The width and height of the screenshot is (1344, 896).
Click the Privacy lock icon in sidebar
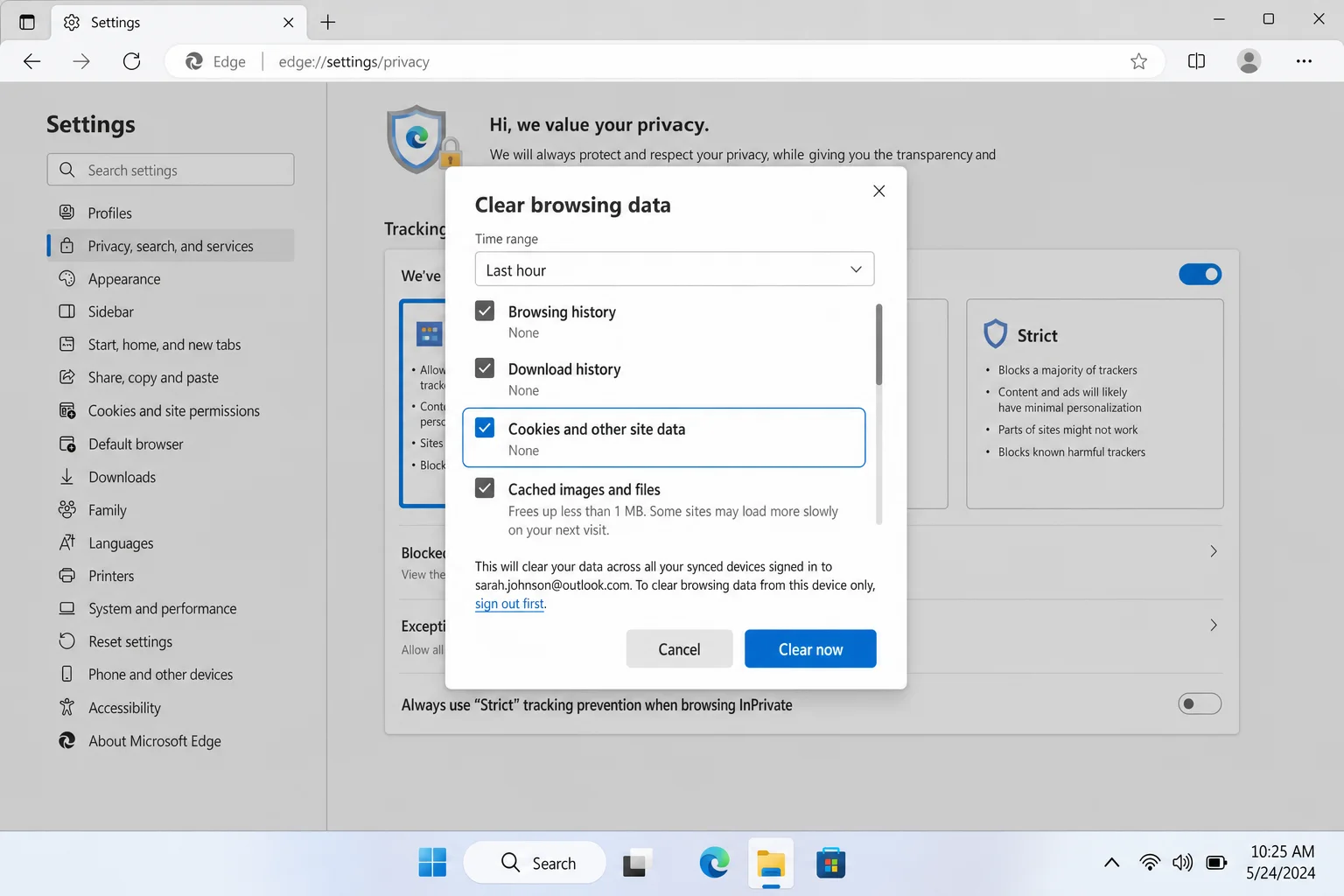point(66,246)
